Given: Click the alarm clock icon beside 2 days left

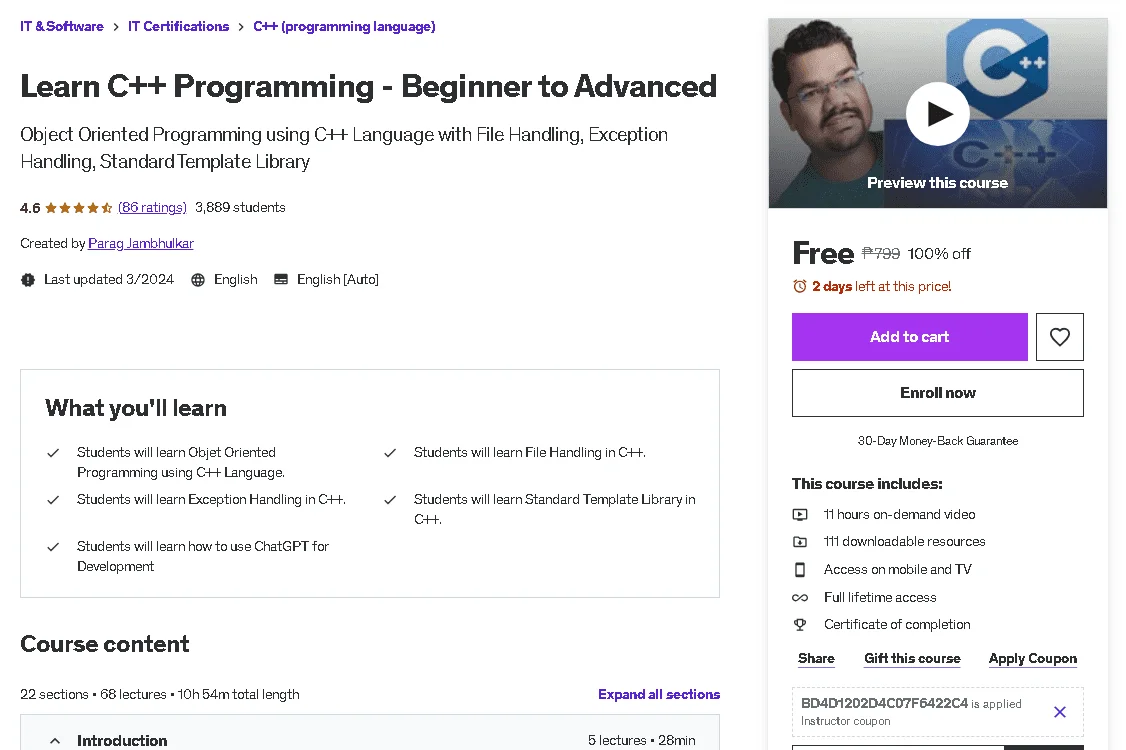Looking at the screenshot, I should click(799, 286).
